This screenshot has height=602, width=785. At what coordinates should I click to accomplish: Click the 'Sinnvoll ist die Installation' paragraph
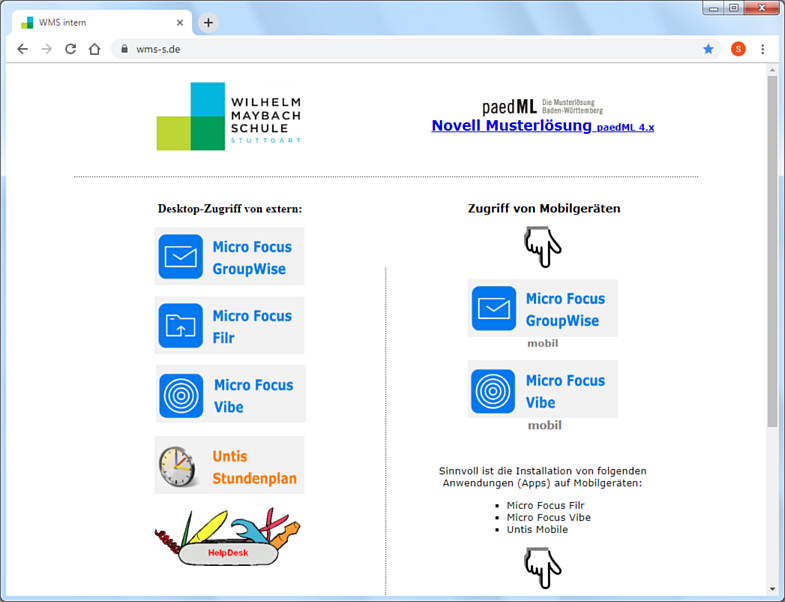(543, 477)
